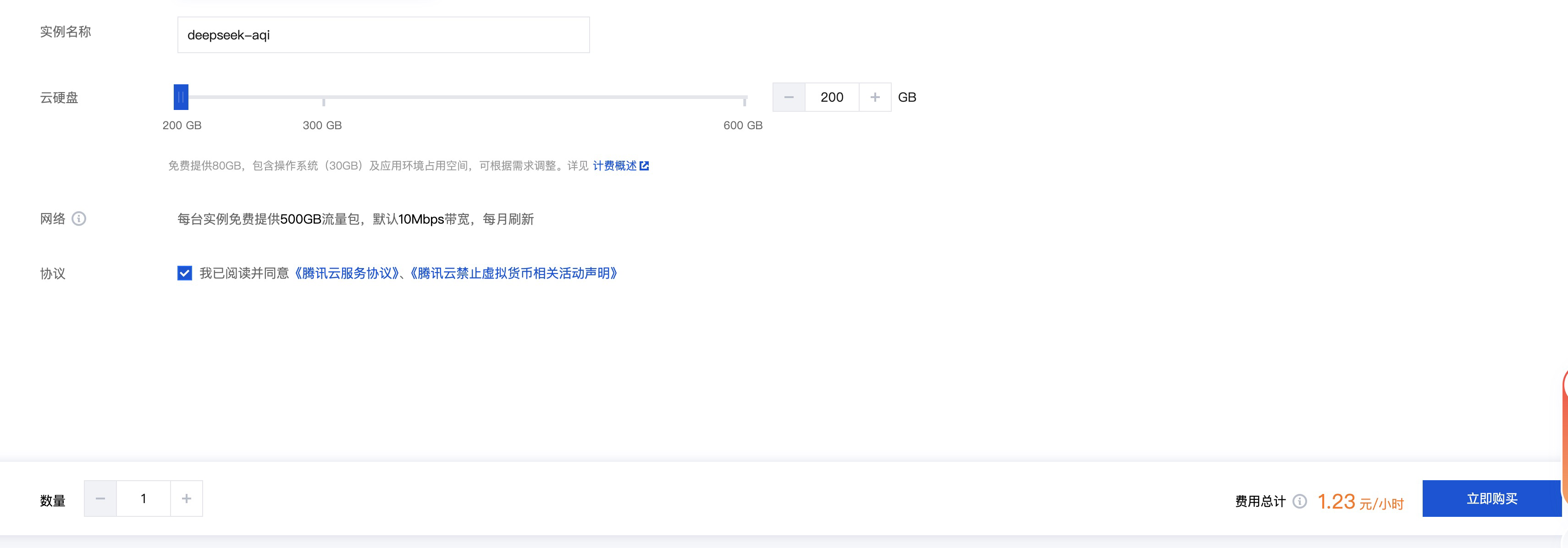Click the cloud disk slider handle
The width and height of the screenshot is (1568, 548).
tap(181, 97)
